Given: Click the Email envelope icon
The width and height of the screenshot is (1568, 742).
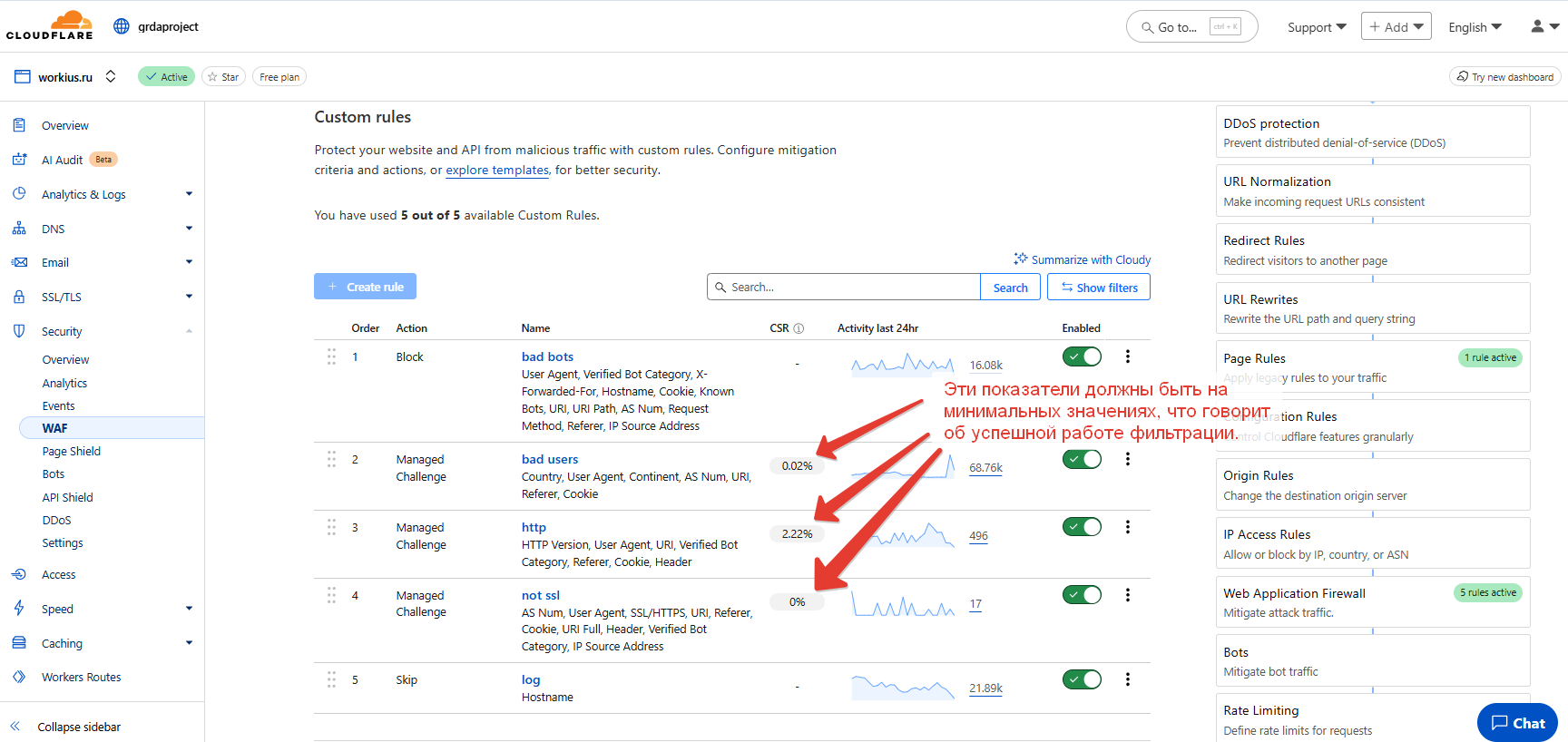Looking at the screenshot, I should [x=19, y=262].
